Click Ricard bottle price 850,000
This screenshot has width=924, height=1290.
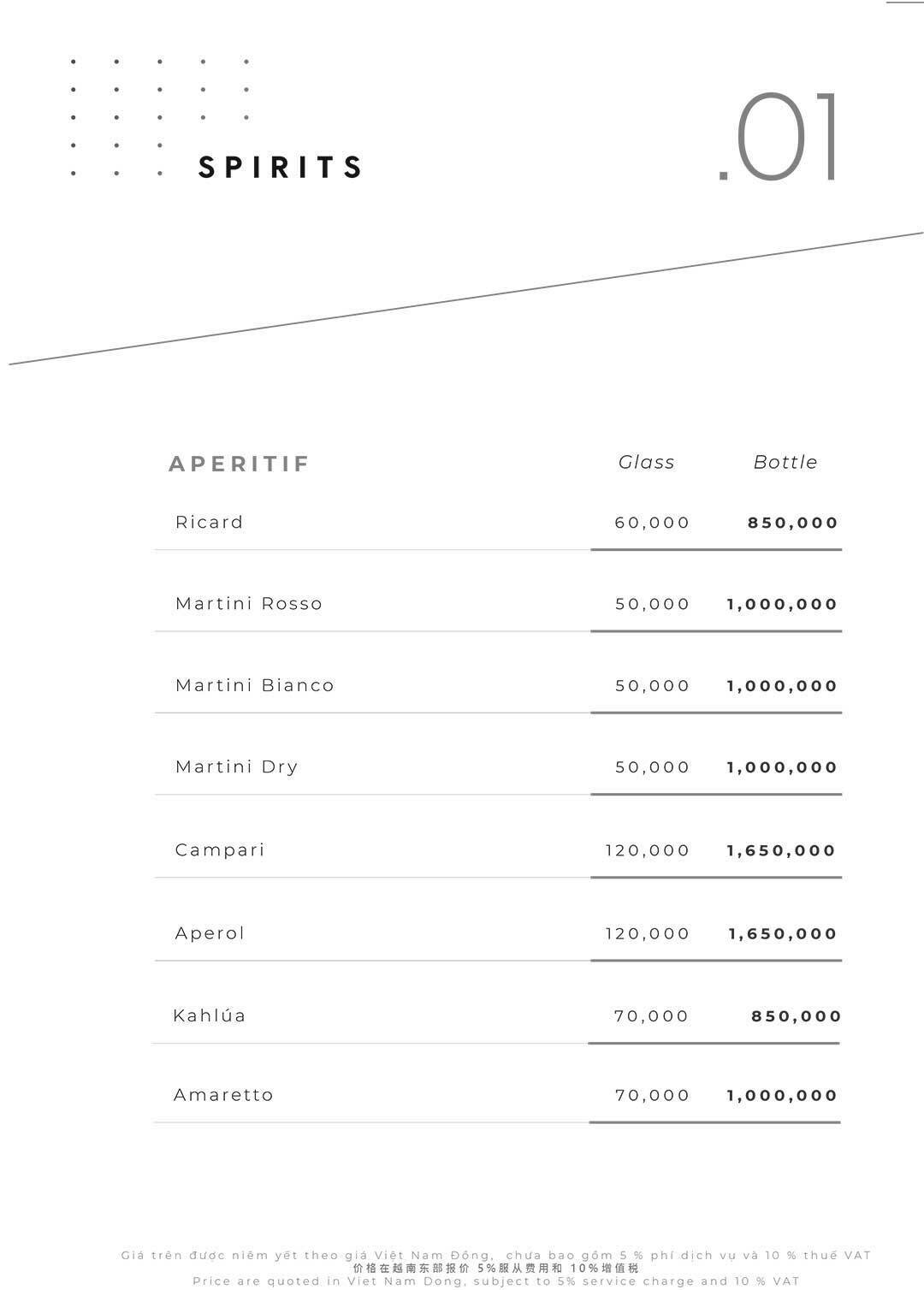792,523
